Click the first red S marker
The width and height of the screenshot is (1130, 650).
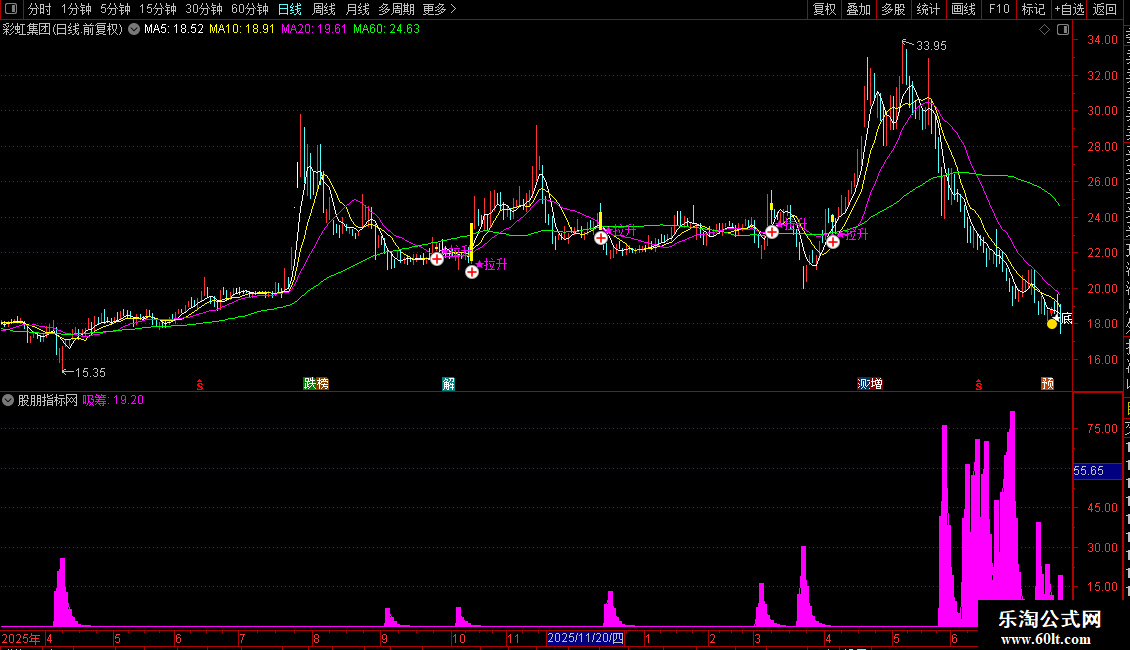(200, 385)
